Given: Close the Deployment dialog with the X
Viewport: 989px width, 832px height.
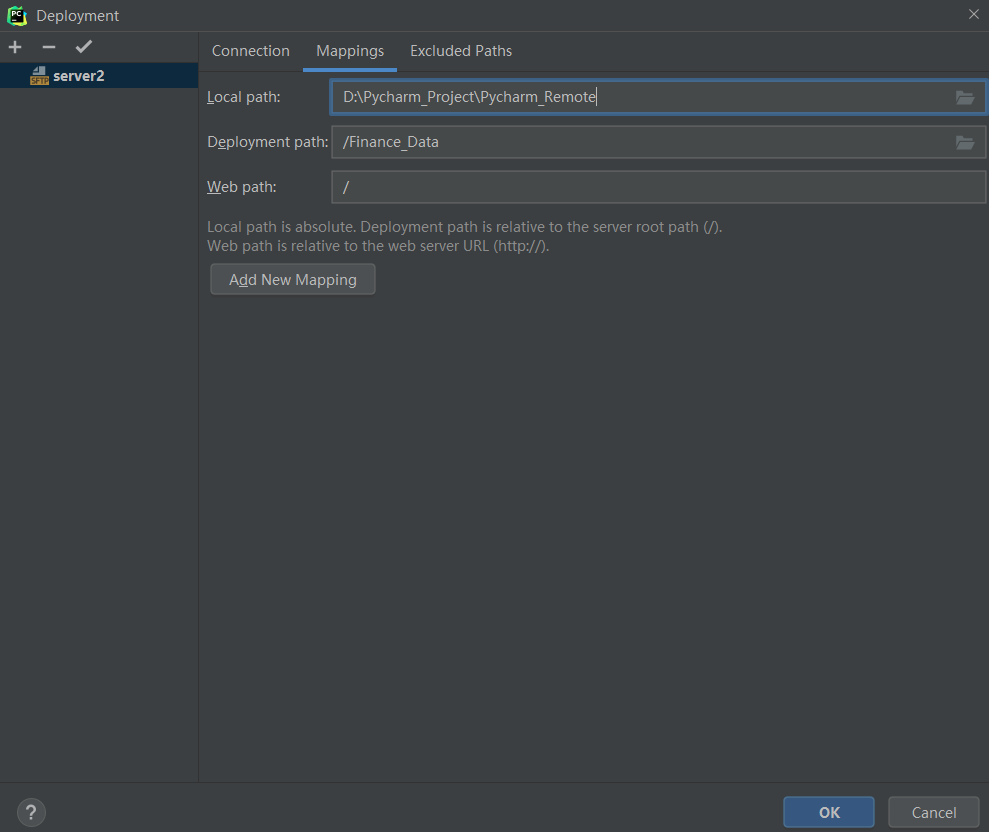Looking at the screenshot, I should [975, 15].
